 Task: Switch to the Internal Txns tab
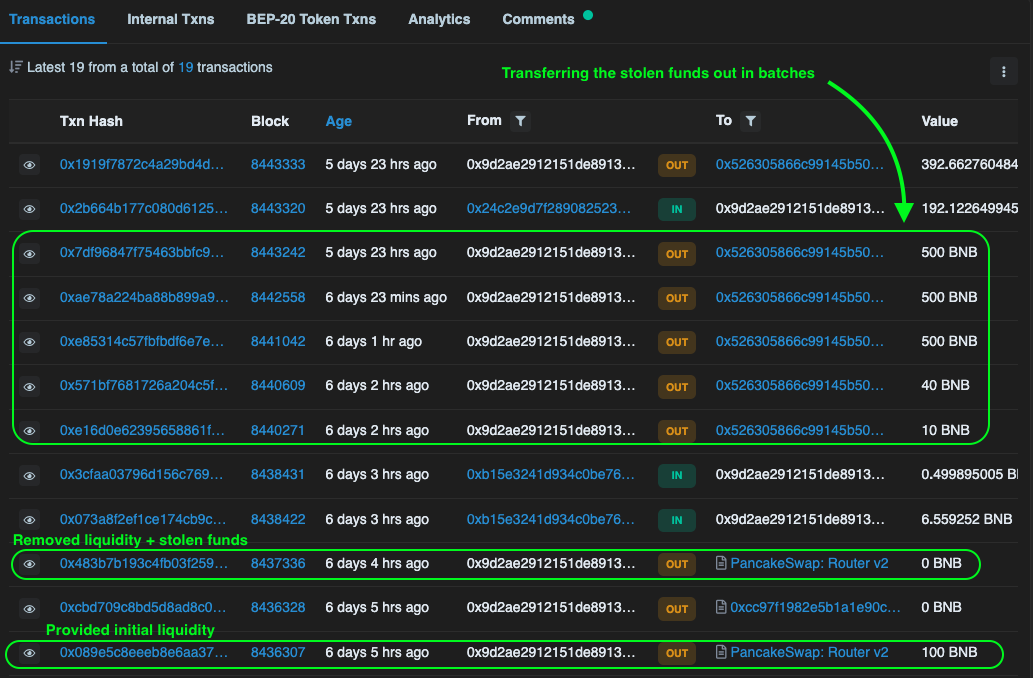pos(170,18)
